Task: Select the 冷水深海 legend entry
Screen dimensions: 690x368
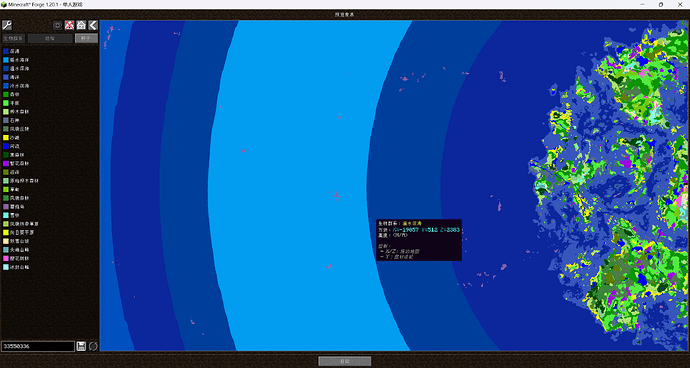Action: pos(16,85)
